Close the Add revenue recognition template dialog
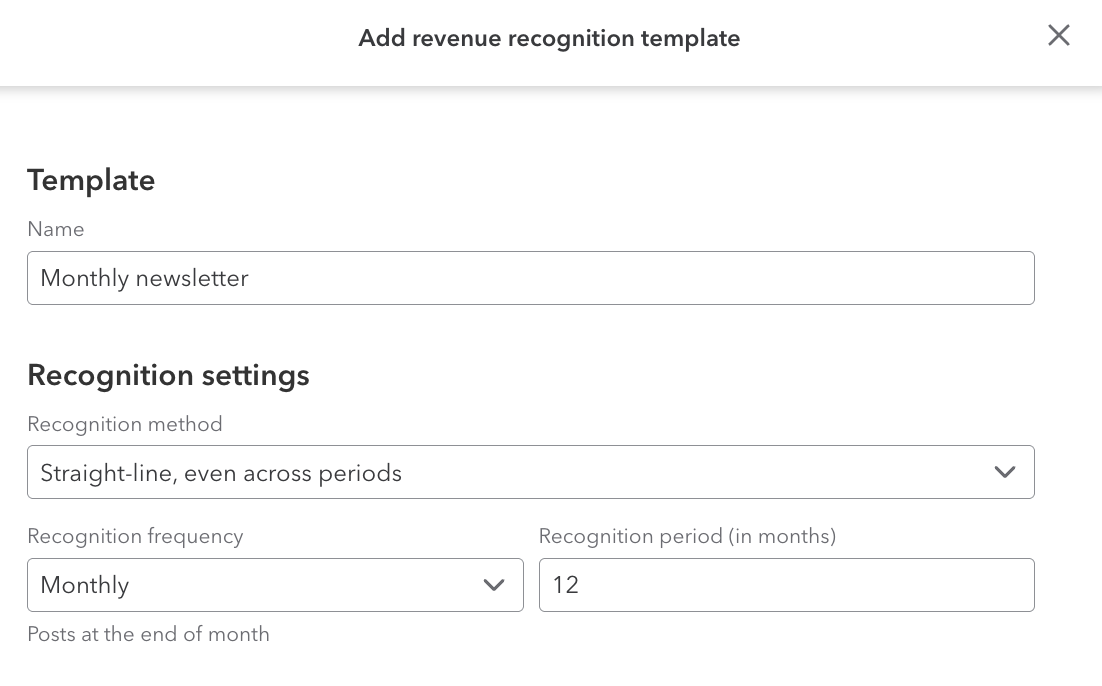 pyautogui.click(x=1059, y=35)
